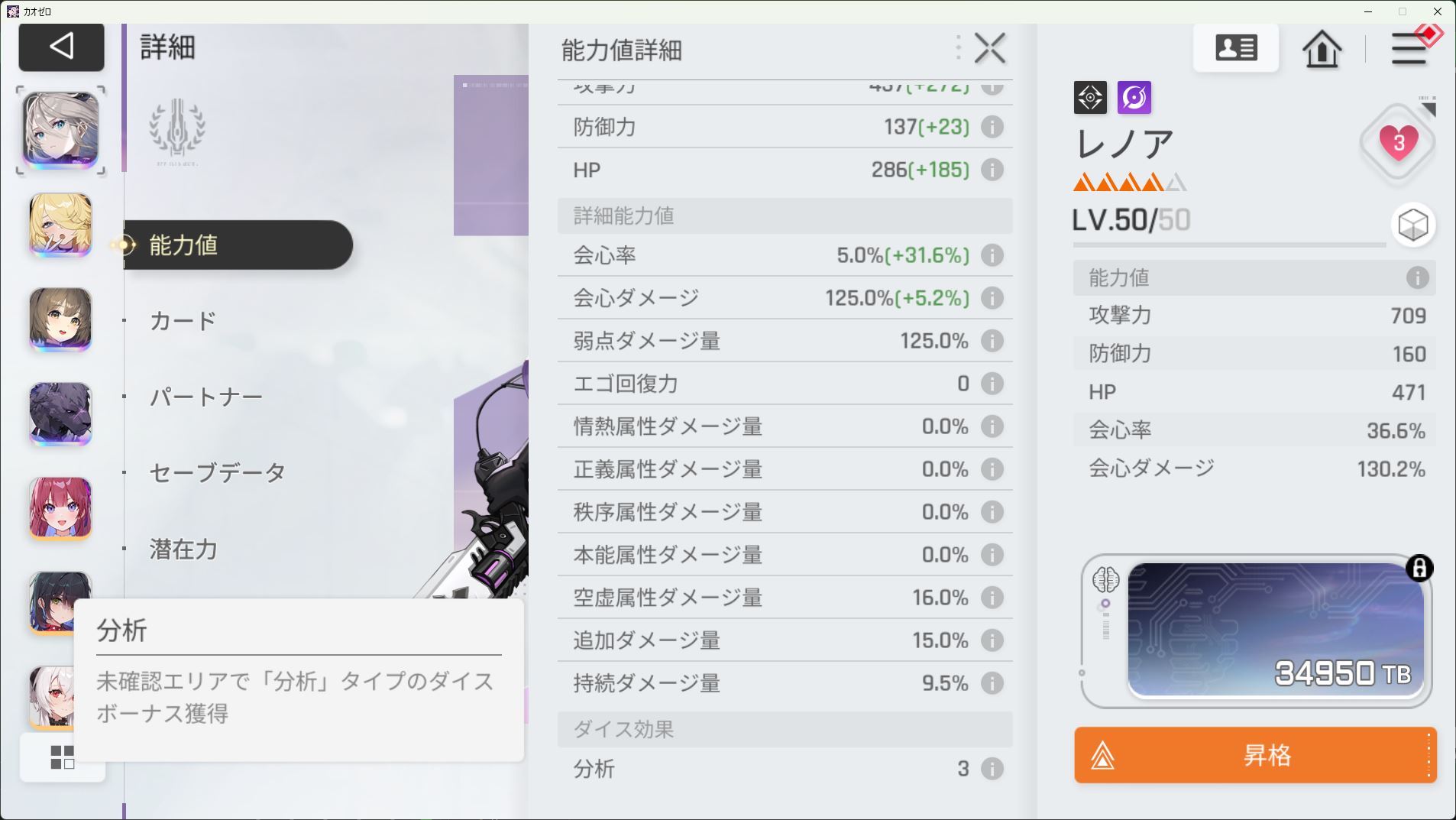1456x820 pixels.
Task: Open the パートナー menu item
Action: (x=206, y=397)
